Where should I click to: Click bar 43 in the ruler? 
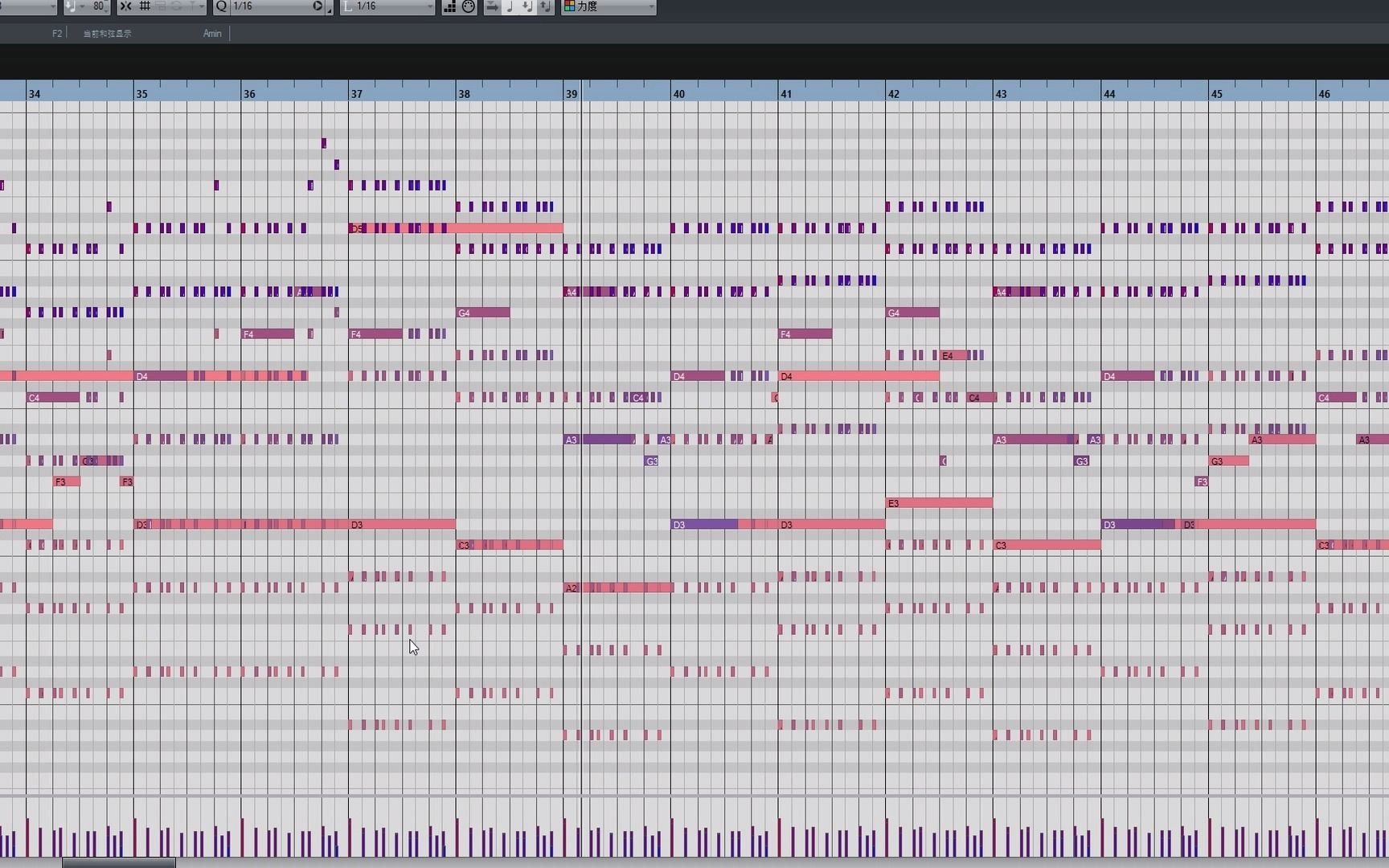click(1001, 94)
